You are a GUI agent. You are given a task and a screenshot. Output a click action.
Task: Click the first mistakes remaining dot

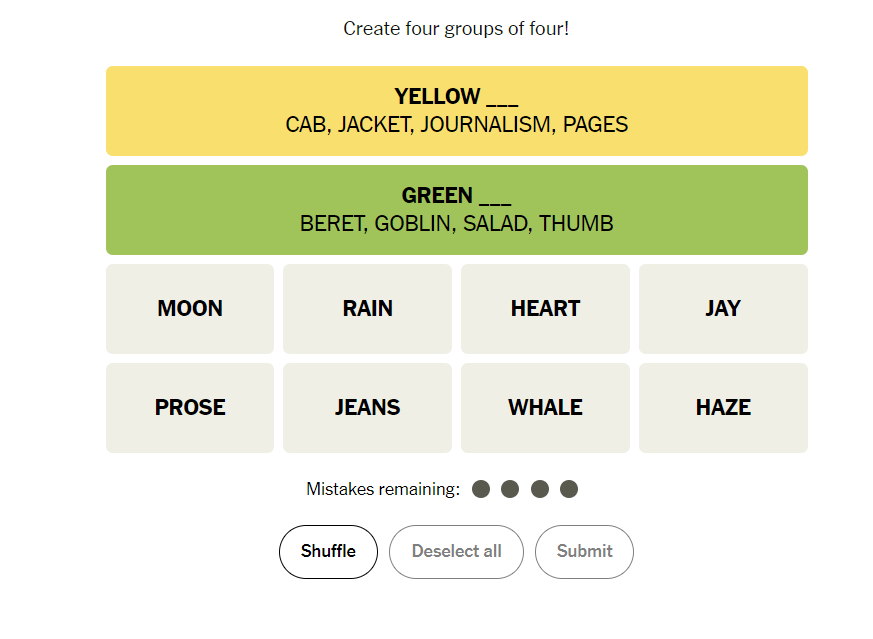(481, 489)
